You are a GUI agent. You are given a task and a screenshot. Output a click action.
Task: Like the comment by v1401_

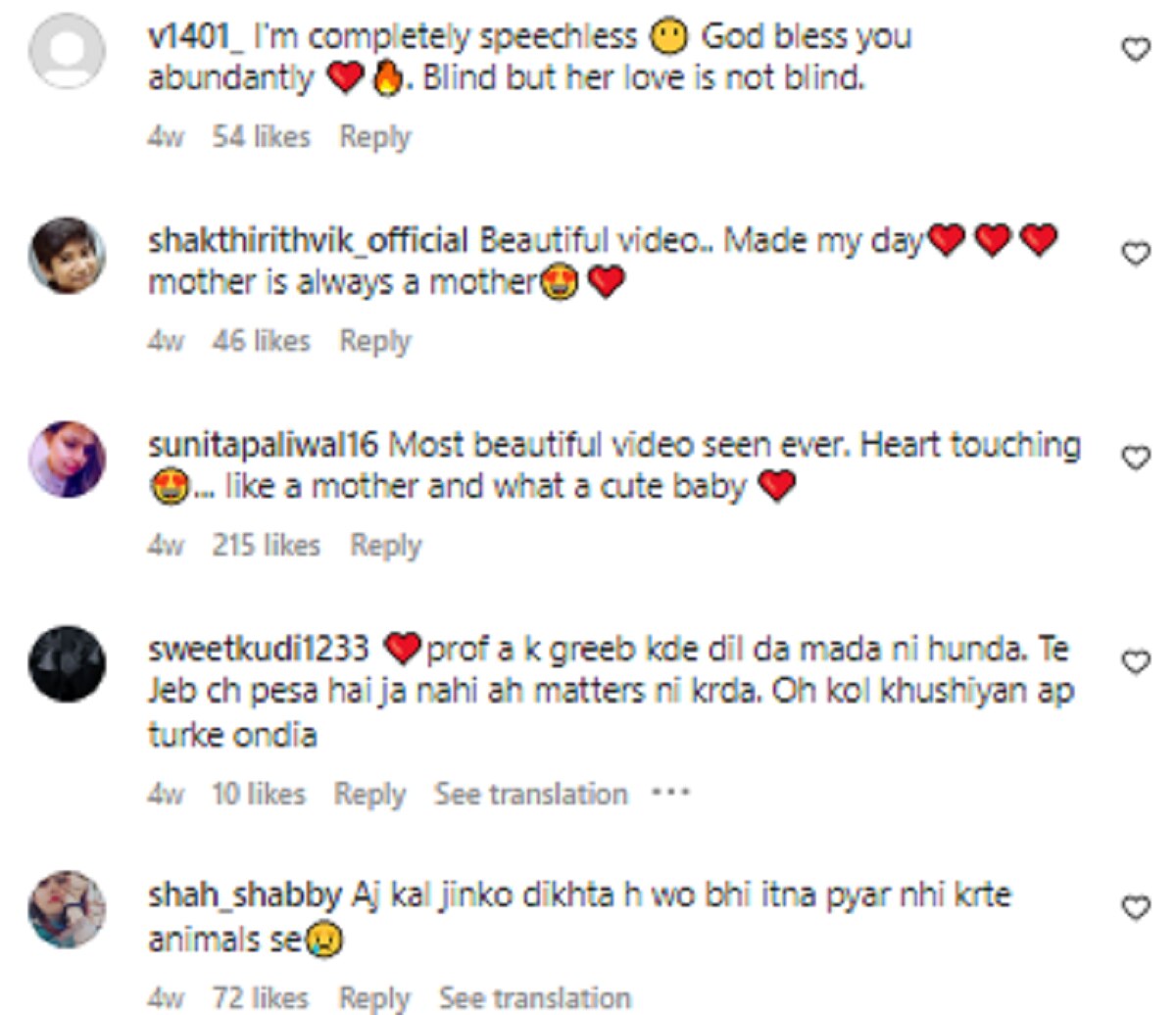[1135, 49]
